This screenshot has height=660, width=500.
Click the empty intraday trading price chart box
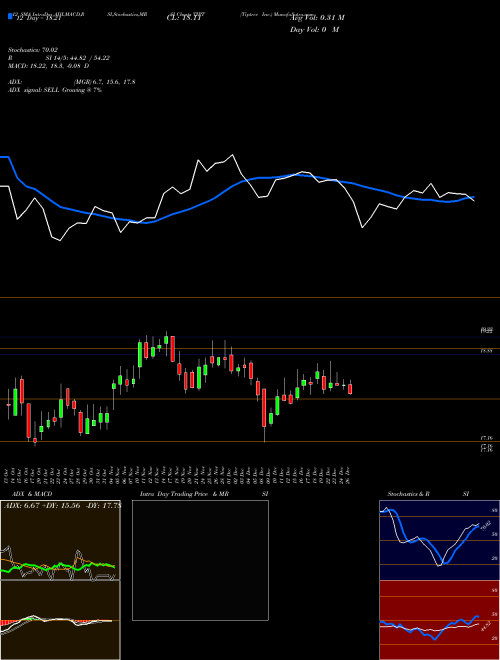200,560
